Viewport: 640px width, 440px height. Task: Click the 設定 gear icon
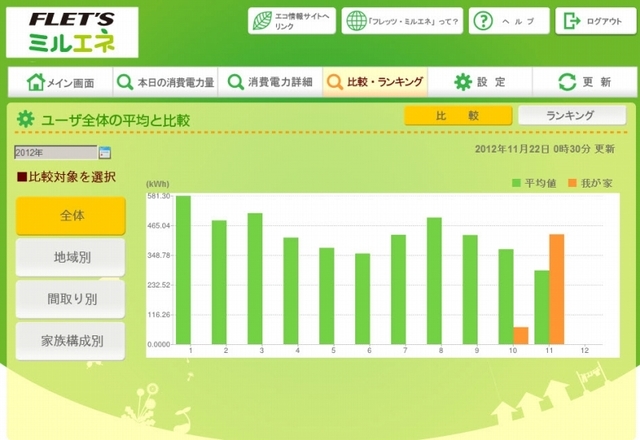tap(463, 82)
